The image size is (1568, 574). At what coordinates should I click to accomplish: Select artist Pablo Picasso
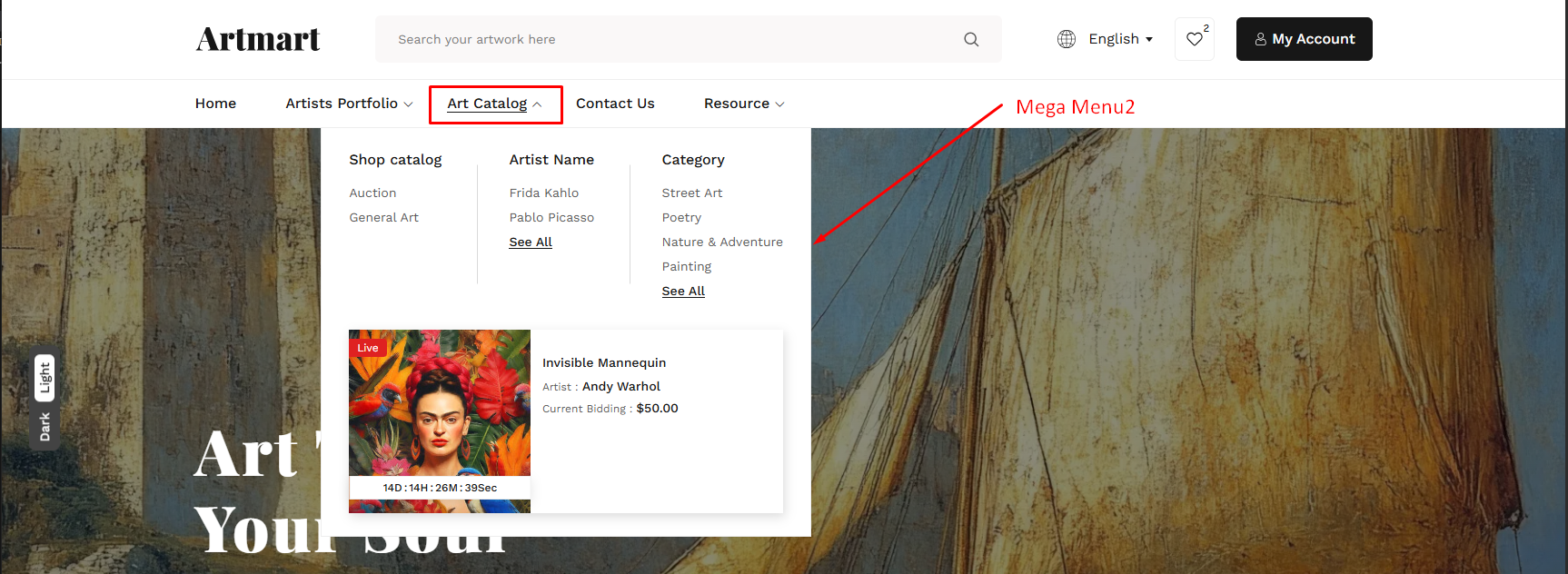coord(551,218)
